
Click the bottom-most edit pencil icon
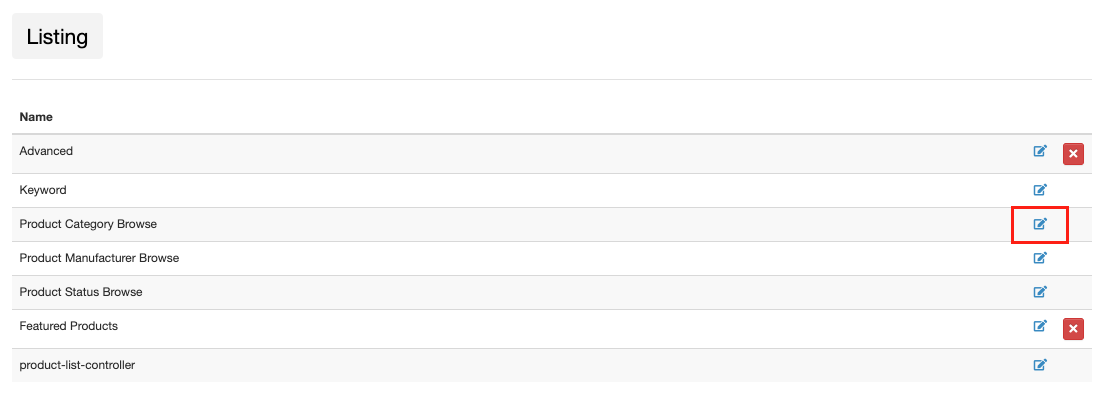point(1040,365)
